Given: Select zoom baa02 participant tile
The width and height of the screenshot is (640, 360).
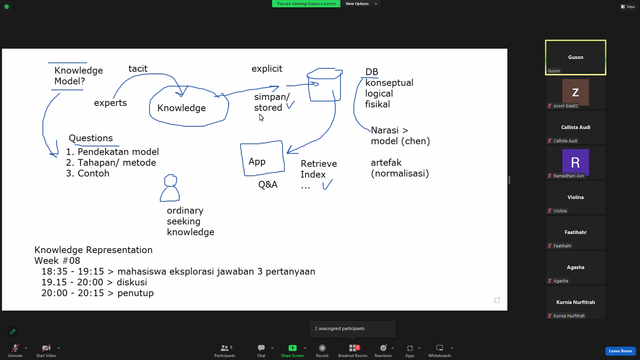Looking at the screenshot, I should click(576, 93).
